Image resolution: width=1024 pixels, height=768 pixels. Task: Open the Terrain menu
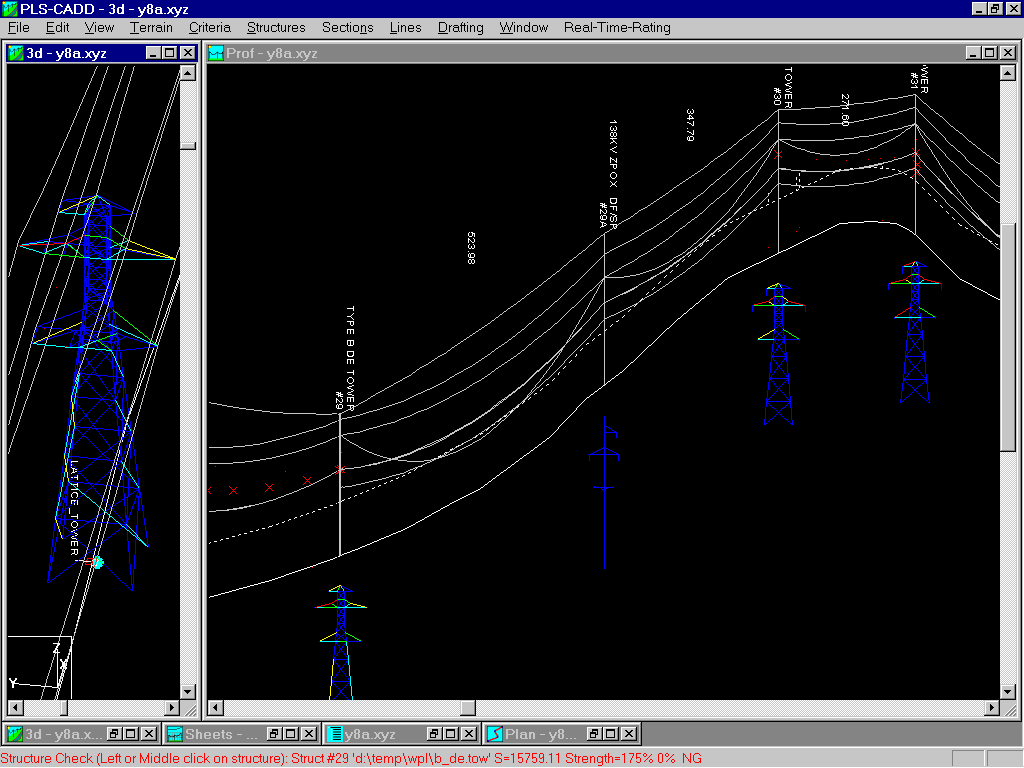[x=151, y=28]
